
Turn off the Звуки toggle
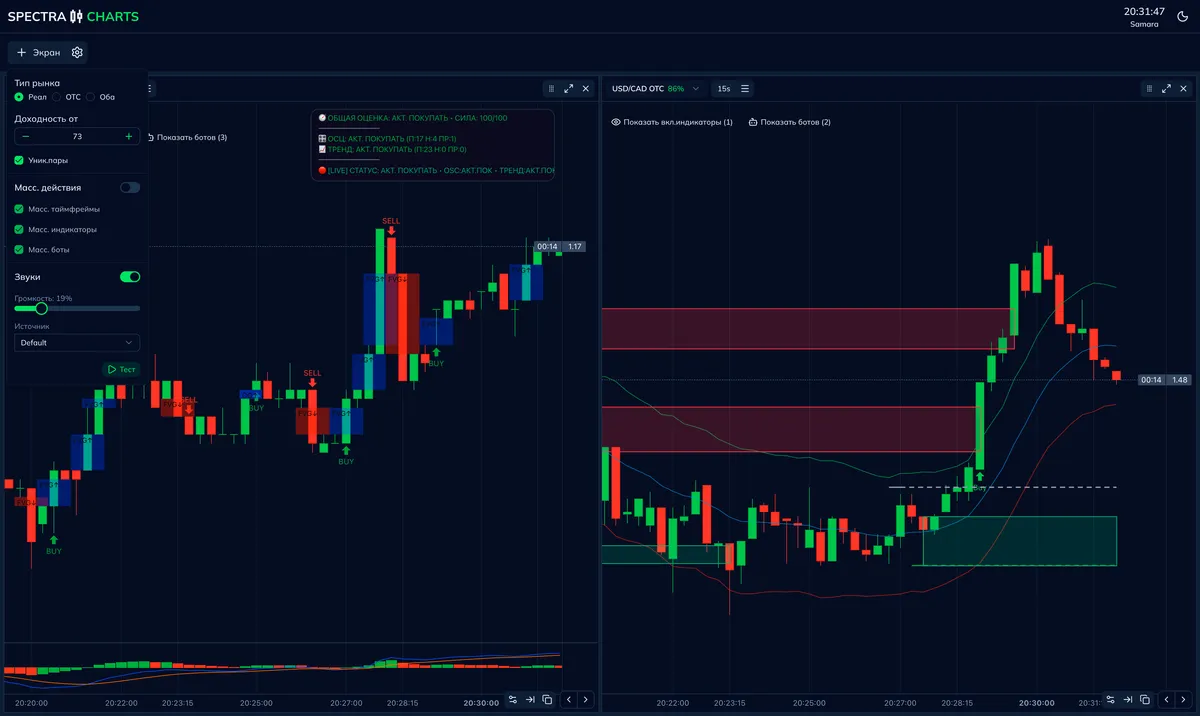[x=130, y=277]
